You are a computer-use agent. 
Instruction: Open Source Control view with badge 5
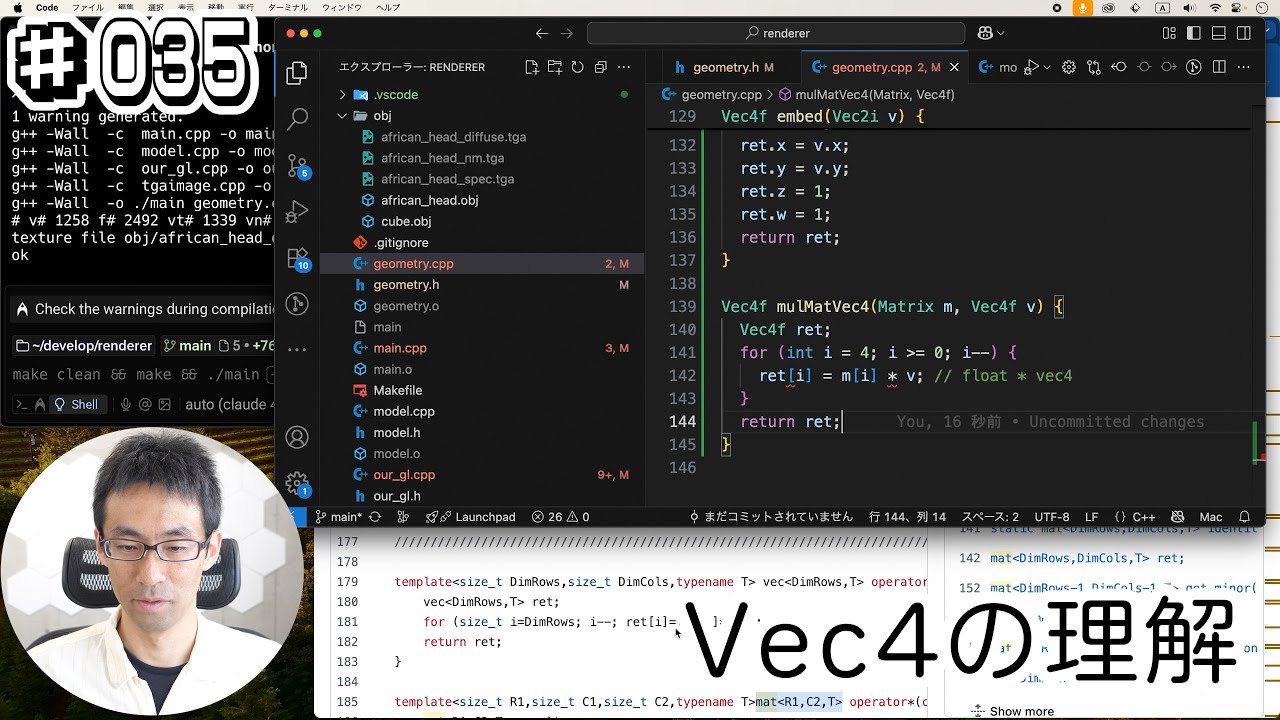(x=297, y=165)
